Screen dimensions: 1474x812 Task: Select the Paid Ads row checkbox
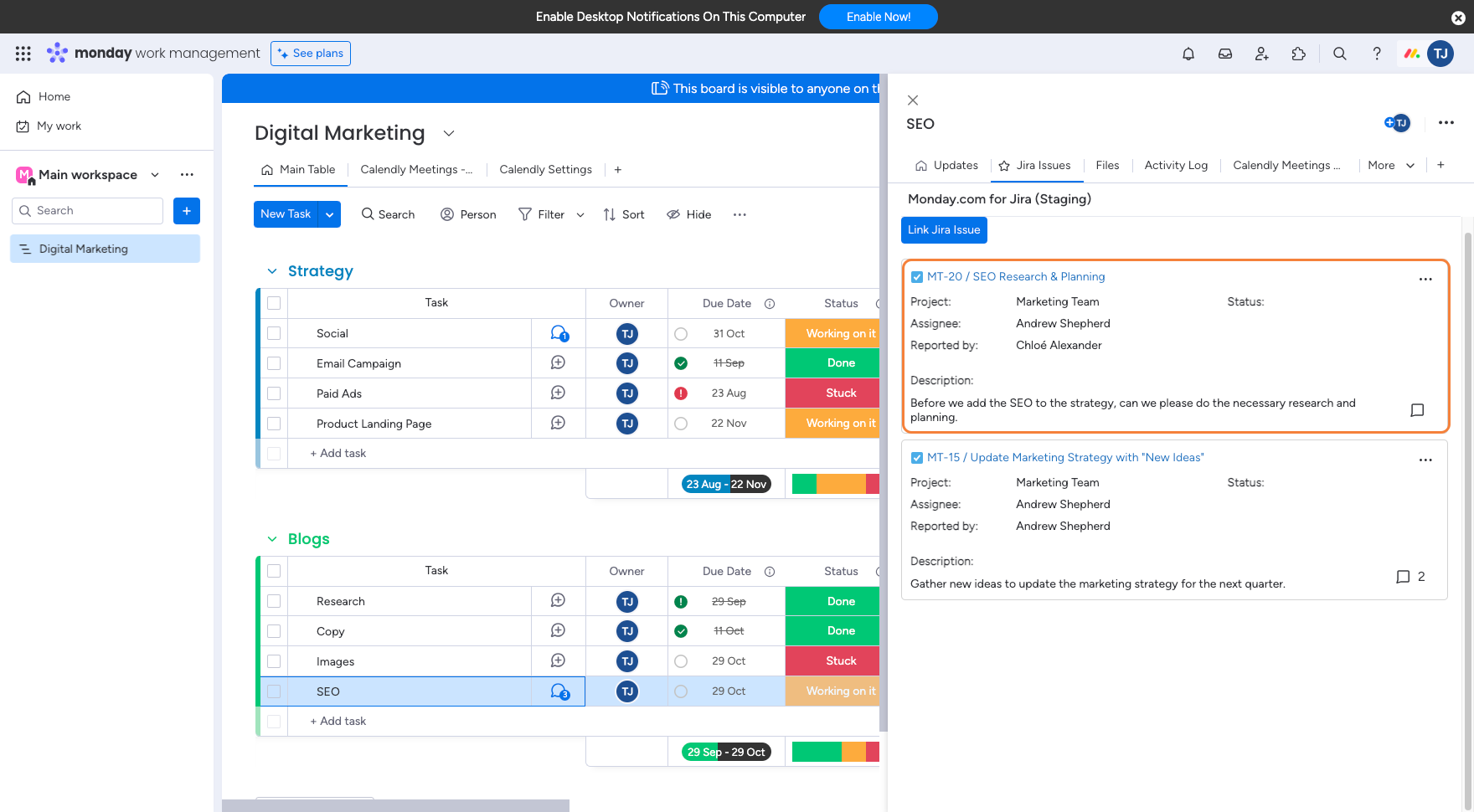(274, 393)
